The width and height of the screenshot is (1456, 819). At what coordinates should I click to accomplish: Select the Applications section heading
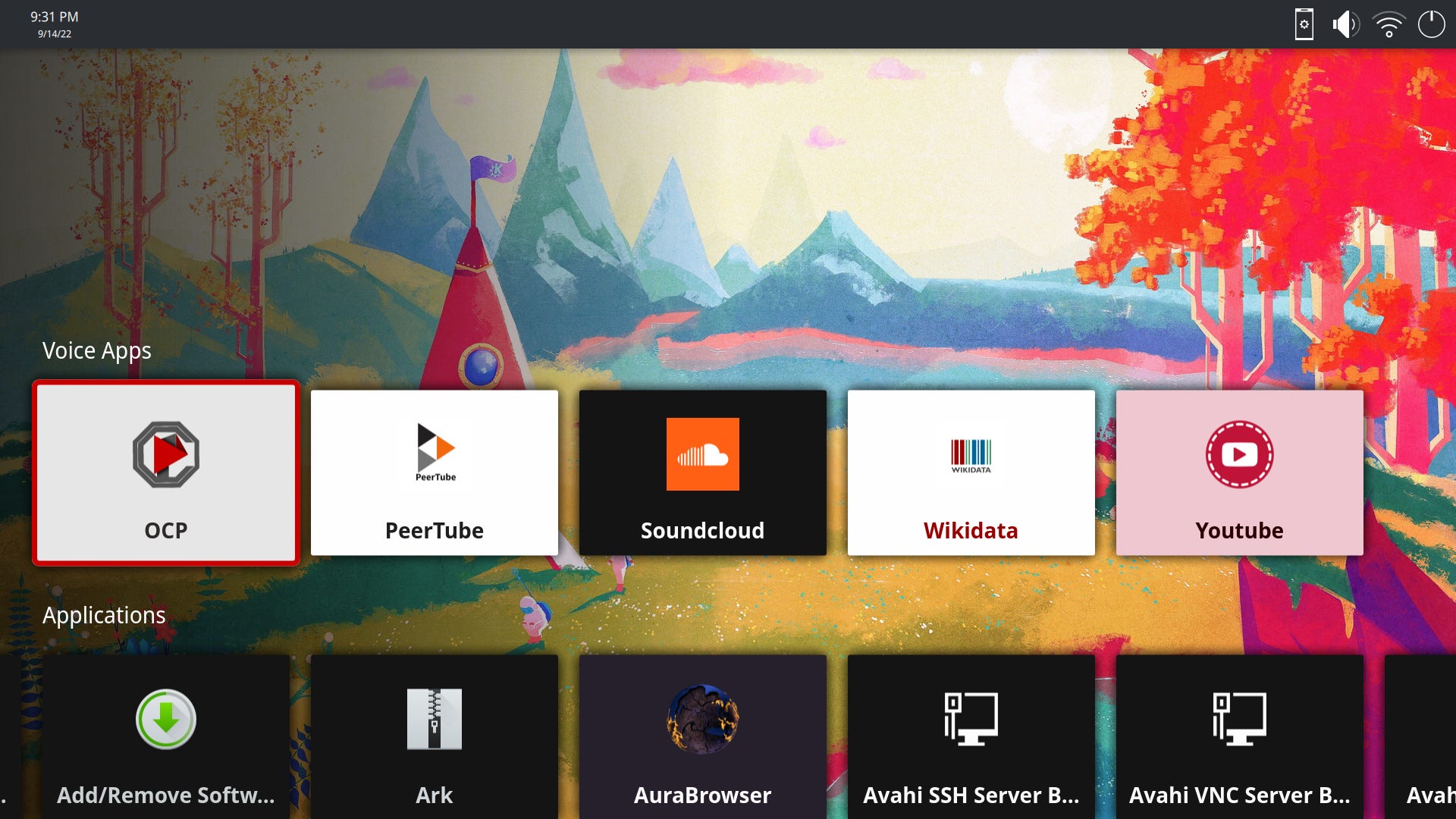pos(104,615)
